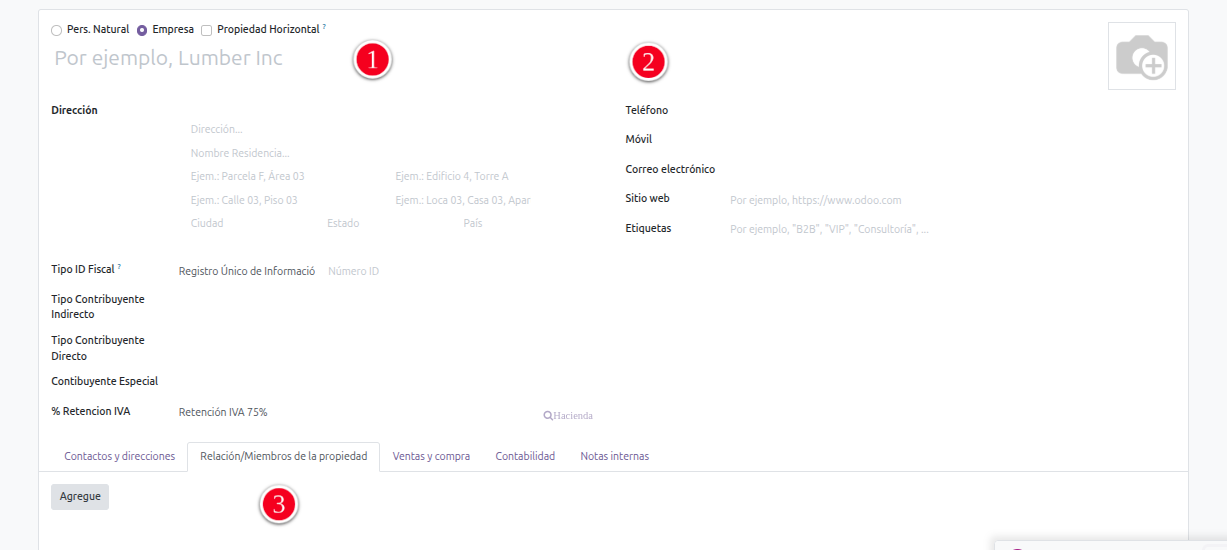Switch to Contactos y direcciones tab
This screenshot has width=1227, height=550.
[x=120, y=456]
